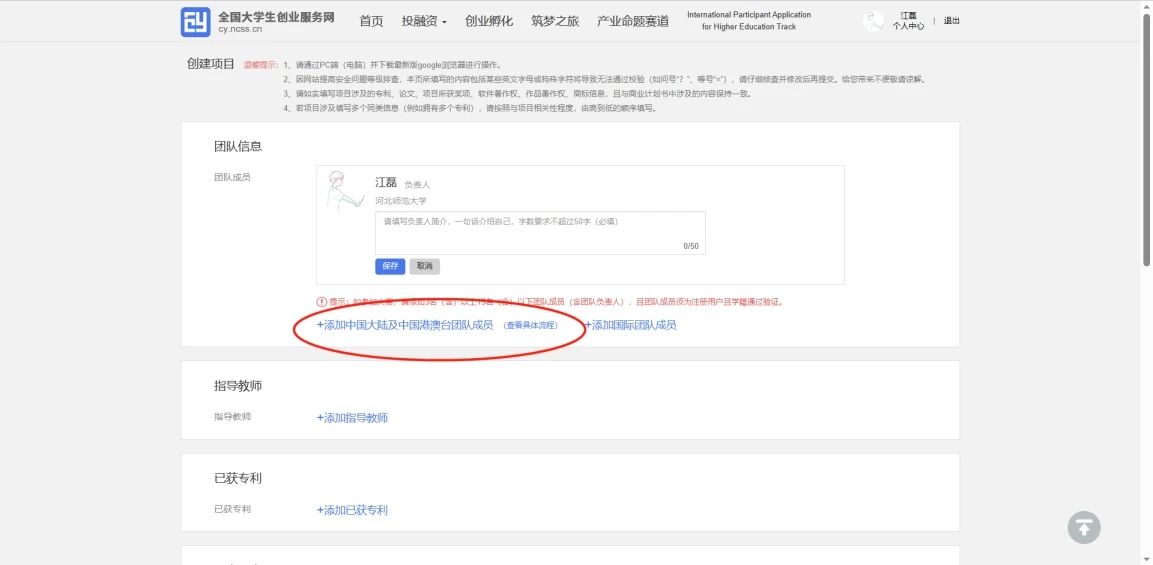The image size is (1153, 565).
Task: Click 添加国际团队成员 link
Action: coord(630,325)
